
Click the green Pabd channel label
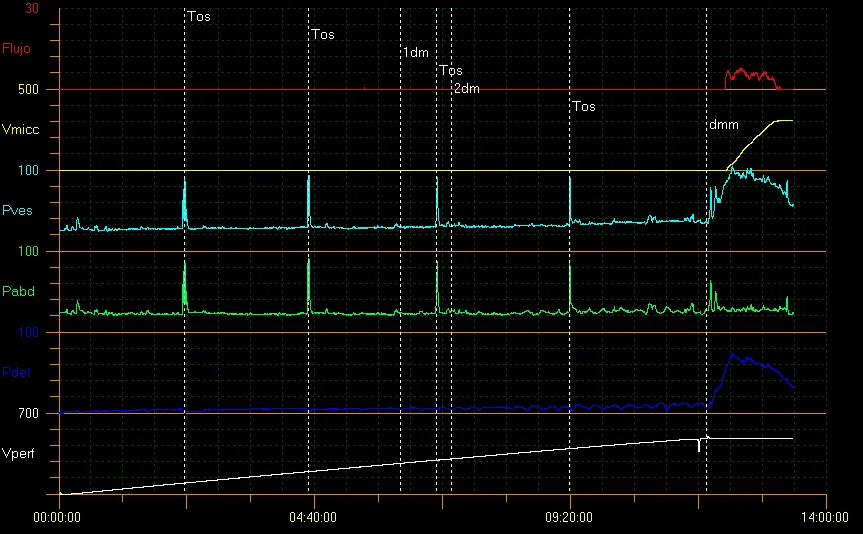[x=18, y=291]
